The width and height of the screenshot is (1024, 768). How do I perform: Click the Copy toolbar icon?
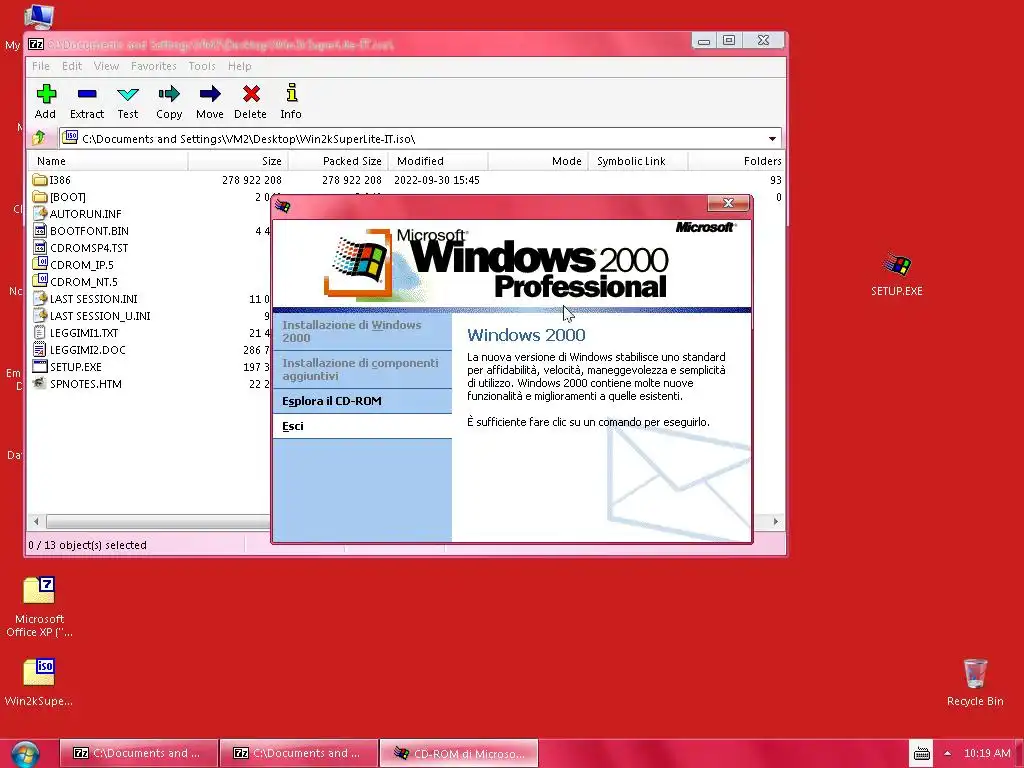(169, 94)
